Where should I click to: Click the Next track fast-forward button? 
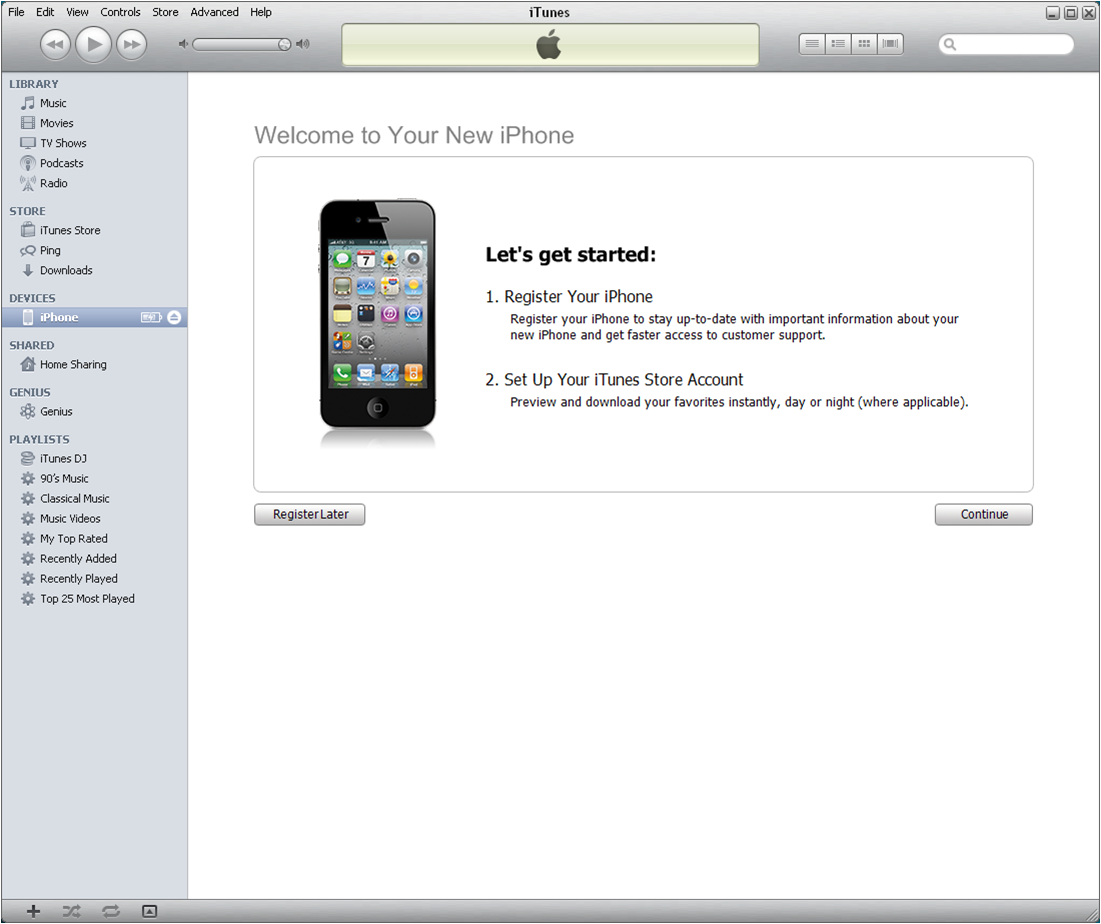pyautogui.click(x=131, y=45)
